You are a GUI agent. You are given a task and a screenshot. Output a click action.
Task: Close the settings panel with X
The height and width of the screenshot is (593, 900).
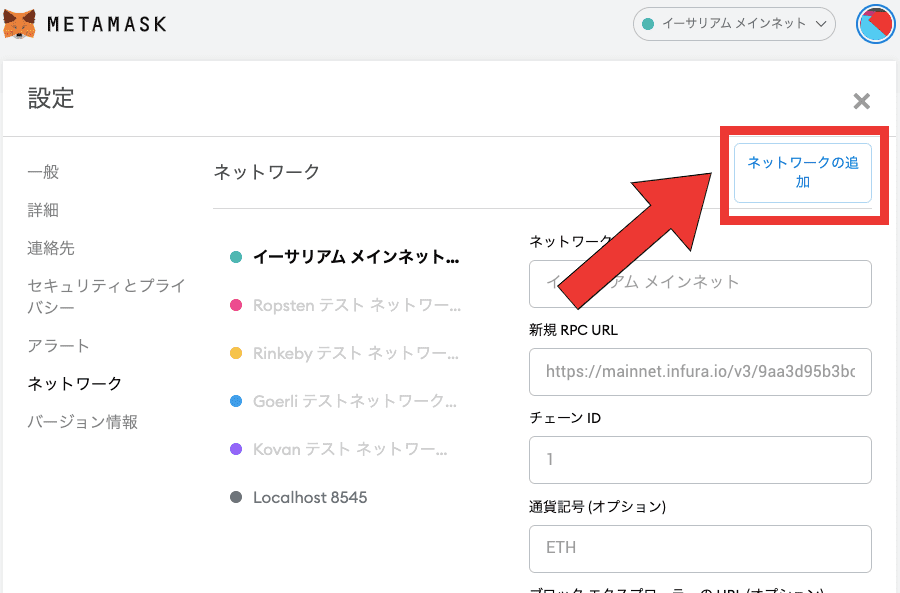coord(861,101)
